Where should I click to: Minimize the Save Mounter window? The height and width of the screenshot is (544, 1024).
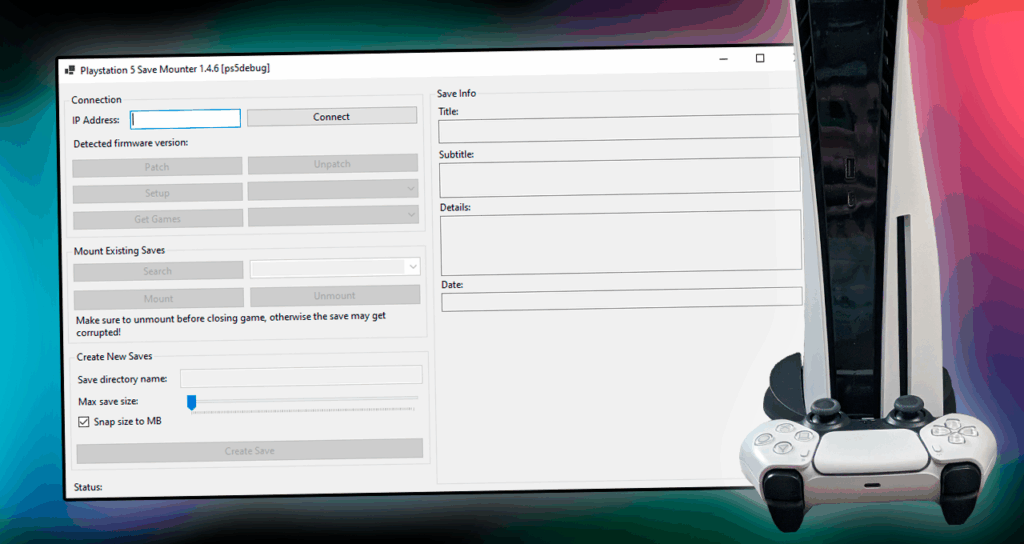pos(723,59)
